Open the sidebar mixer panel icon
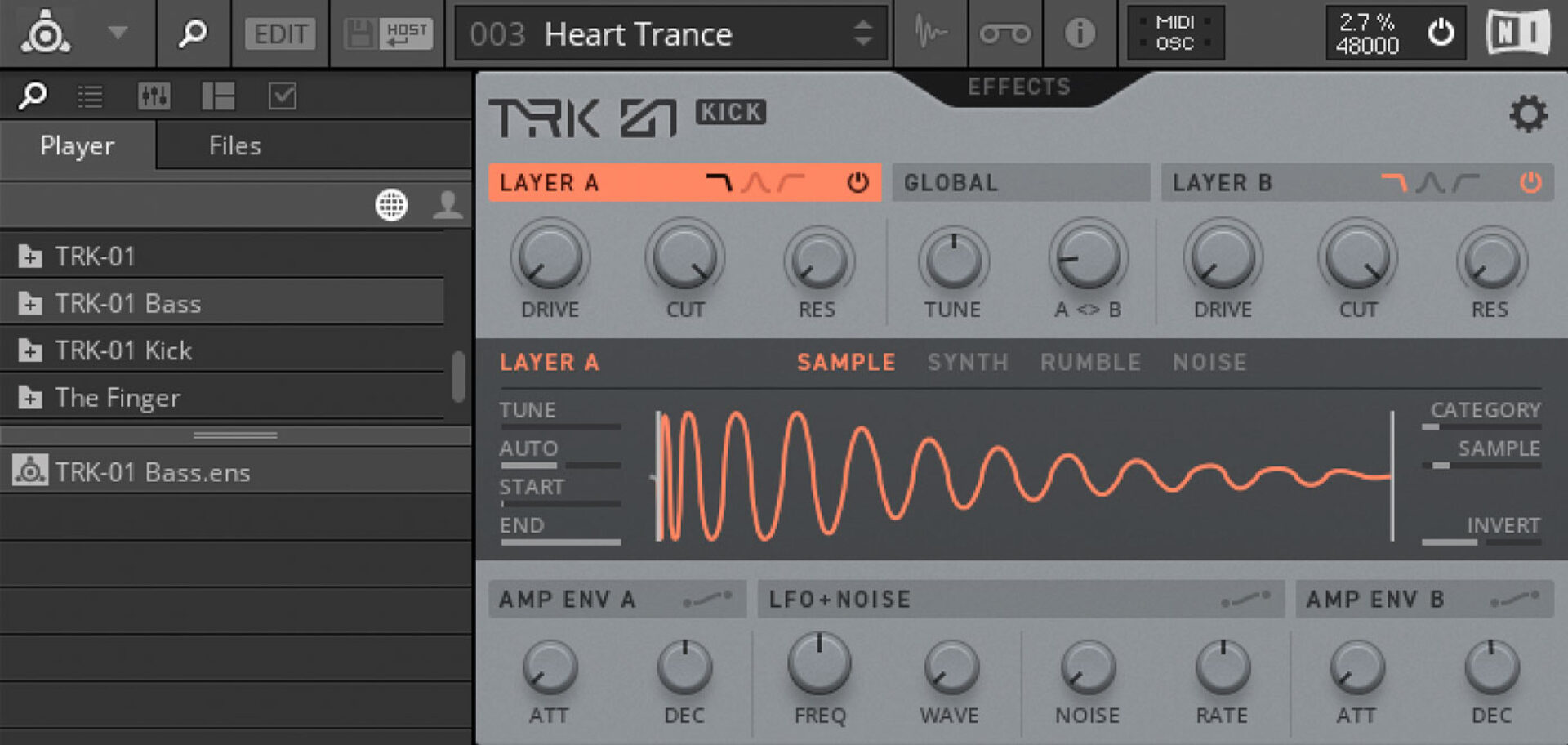Viewport: 1568px width, 745px height. point(154,96)
